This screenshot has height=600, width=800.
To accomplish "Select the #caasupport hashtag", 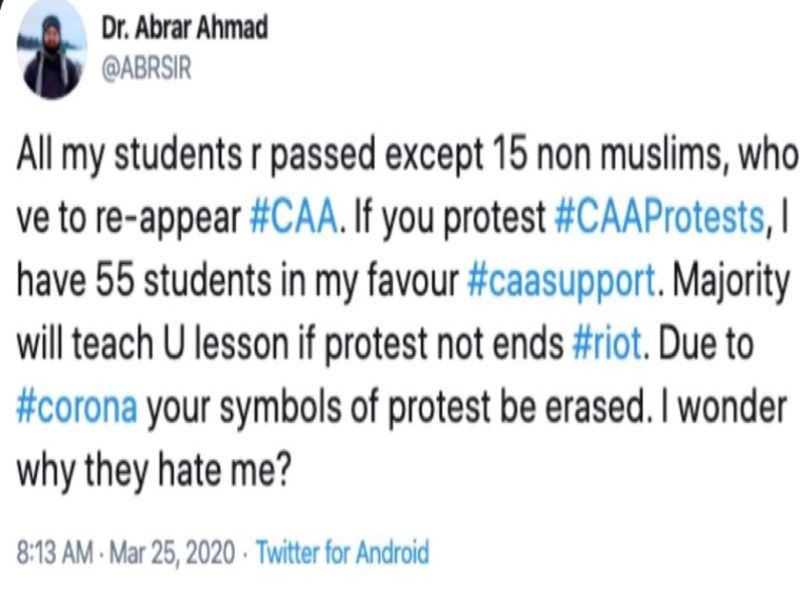I will click(x=561, y=282).
